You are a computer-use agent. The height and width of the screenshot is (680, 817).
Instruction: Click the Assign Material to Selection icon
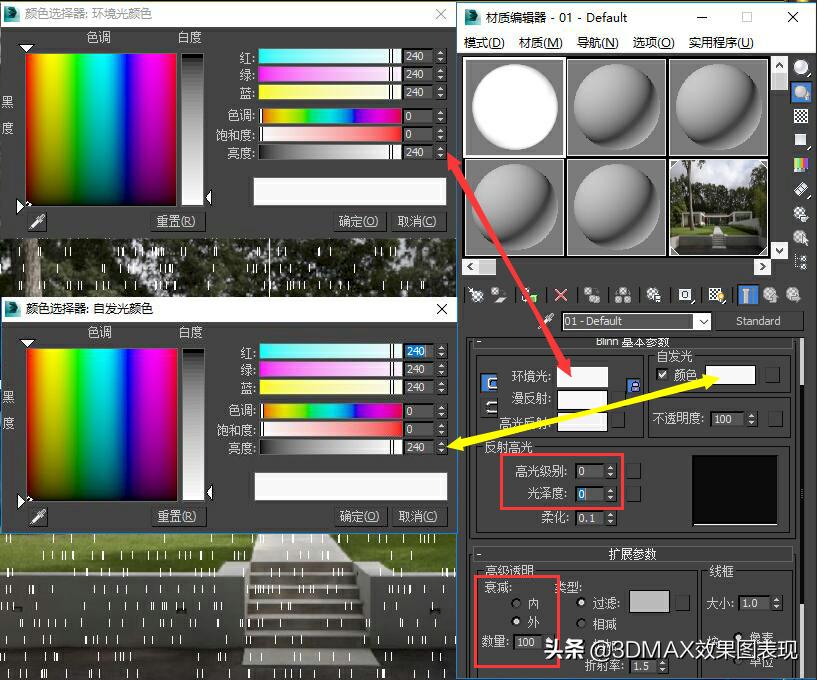pyautogui.click(x=531, y=295)
